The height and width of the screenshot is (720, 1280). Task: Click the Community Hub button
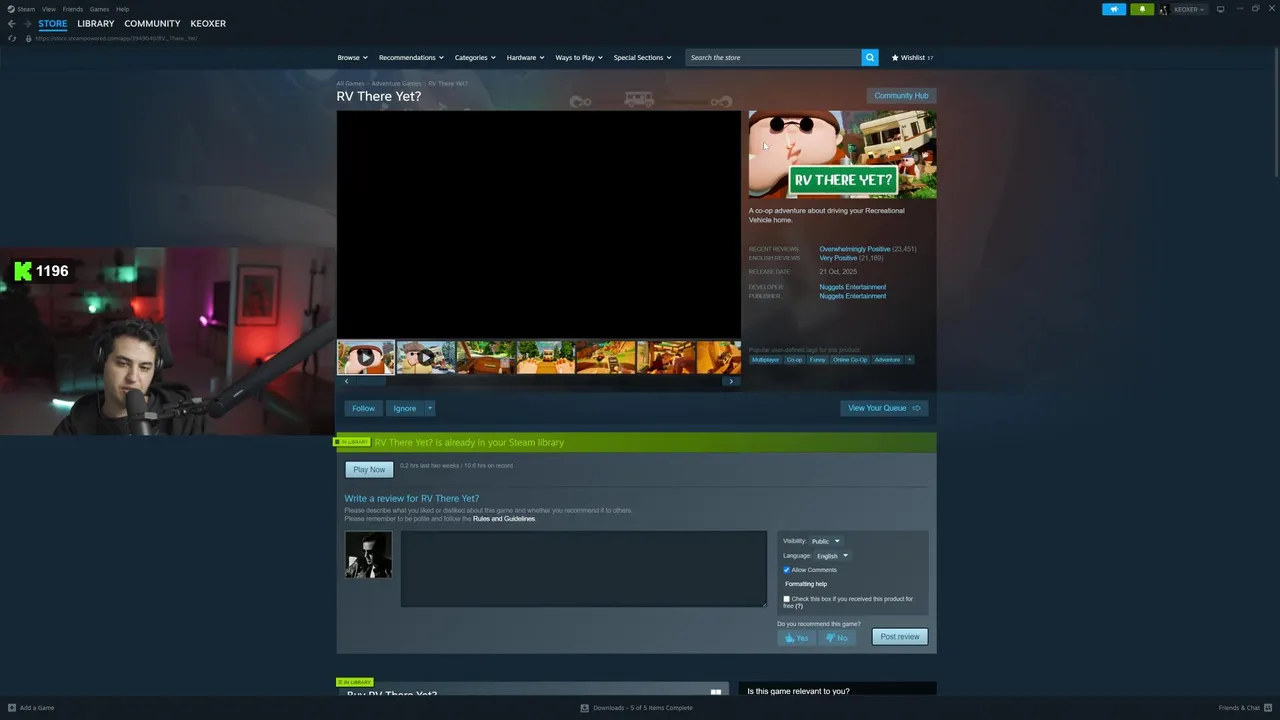[901, 96]
